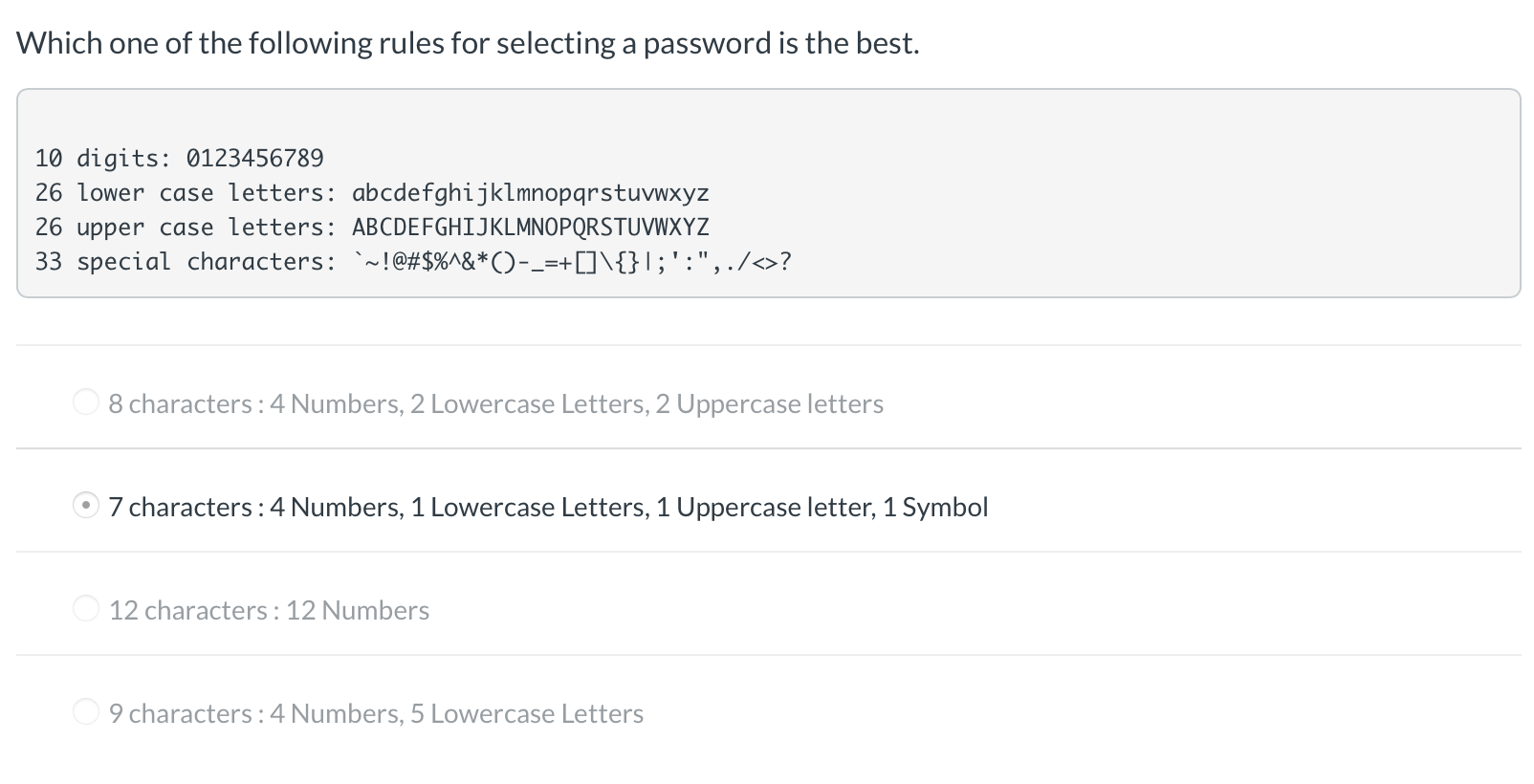Click the question text about selecting a password
The image size is (1534, 784).
[x=468, y=43]
